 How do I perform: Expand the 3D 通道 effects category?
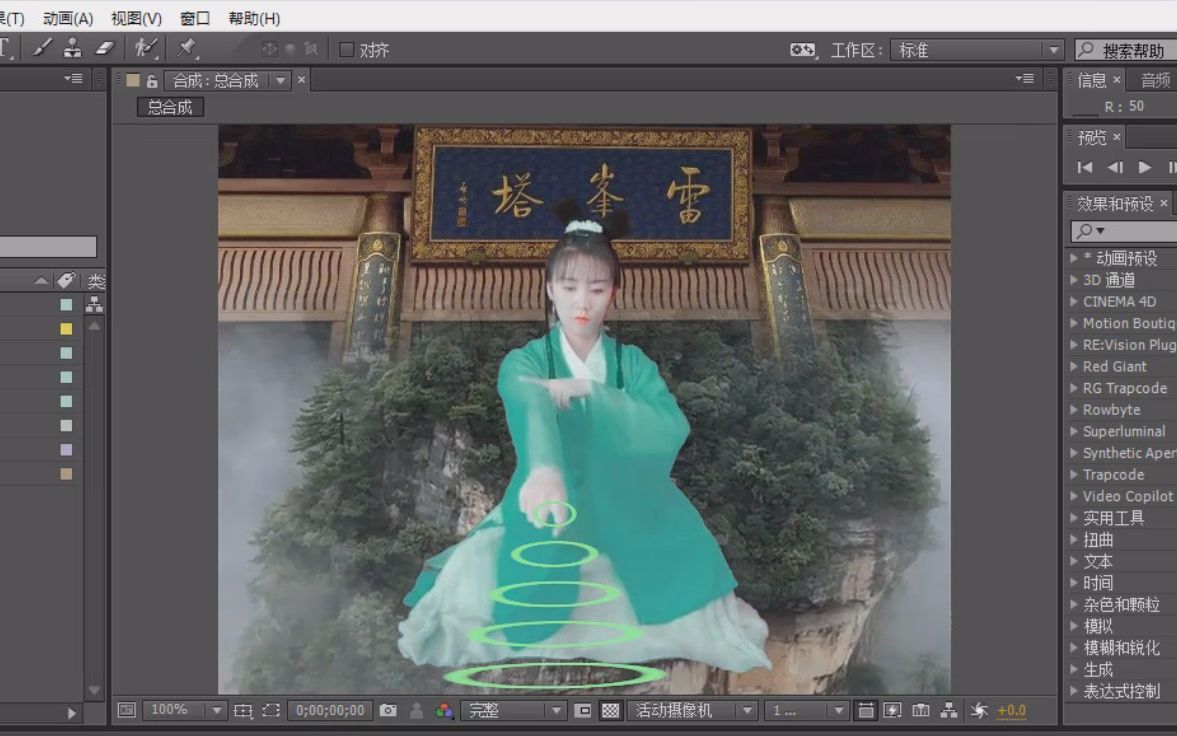(x=1073, y=279)
